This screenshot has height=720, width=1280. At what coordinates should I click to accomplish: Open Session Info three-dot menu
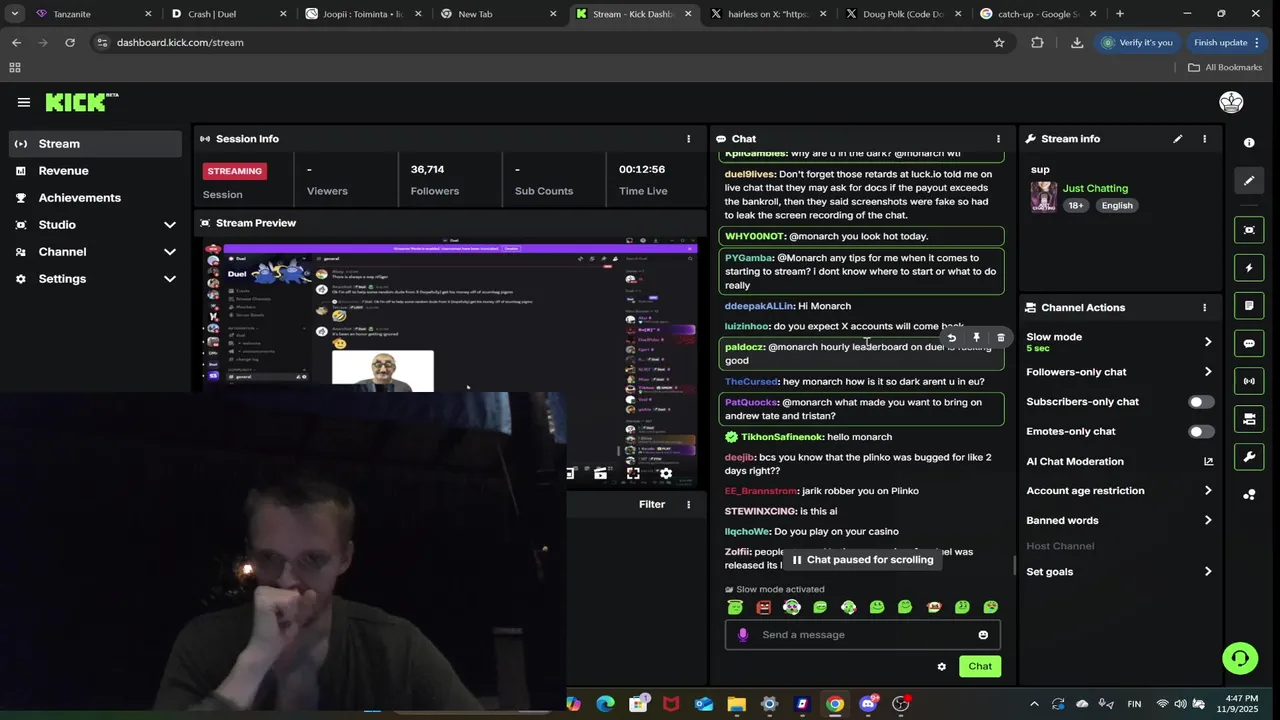(688, 139)
